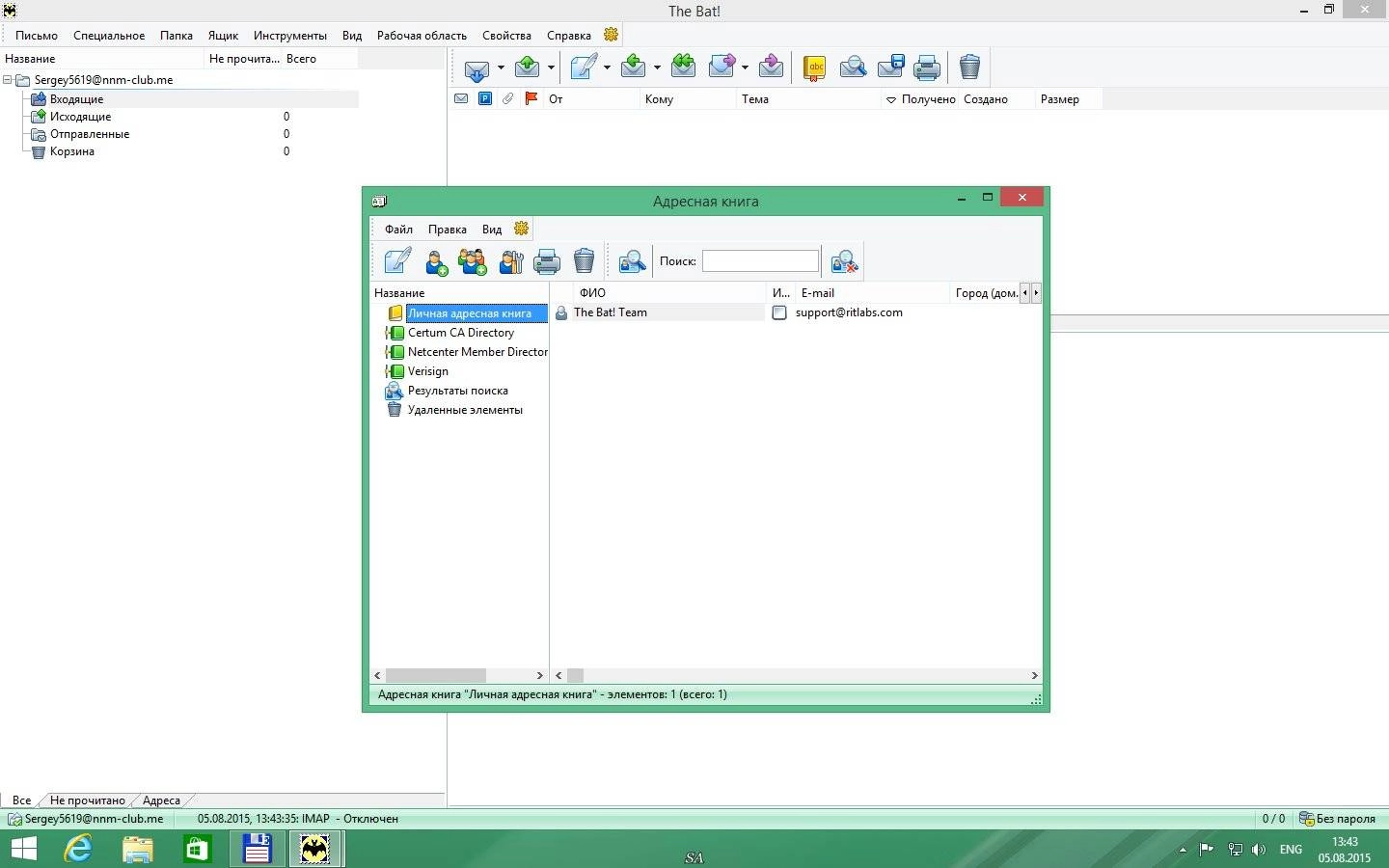Click the customize gear icon in main menu
Image resolution: width=1389 pixels, height=868 pixels.
coord(611,35)
